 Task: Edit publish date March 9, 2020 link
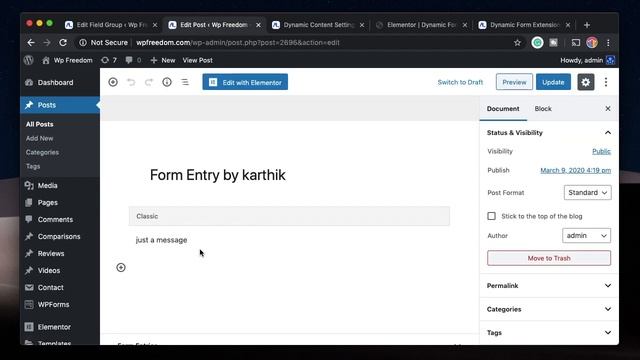coord(576,170)
